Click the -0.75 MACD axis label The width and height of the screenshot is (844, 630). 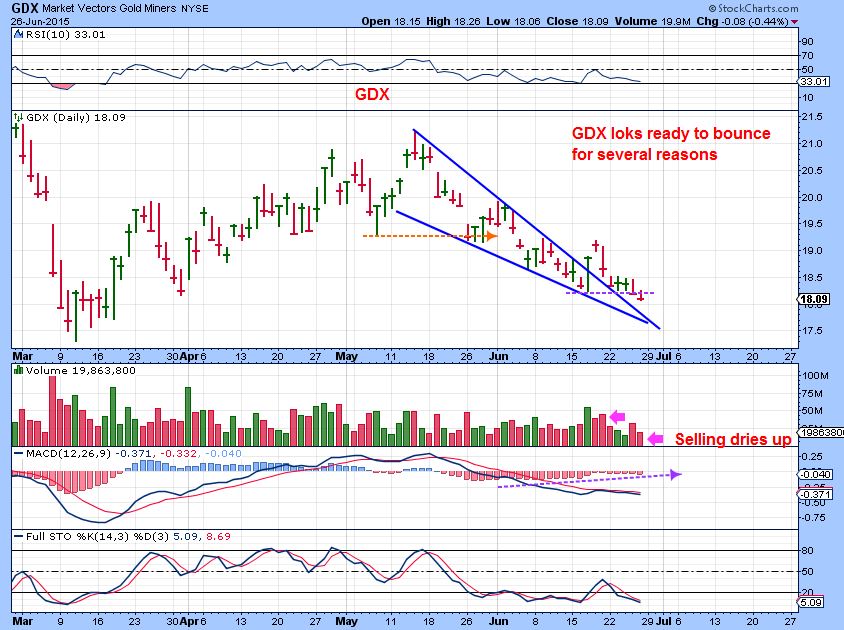(812, 517)
